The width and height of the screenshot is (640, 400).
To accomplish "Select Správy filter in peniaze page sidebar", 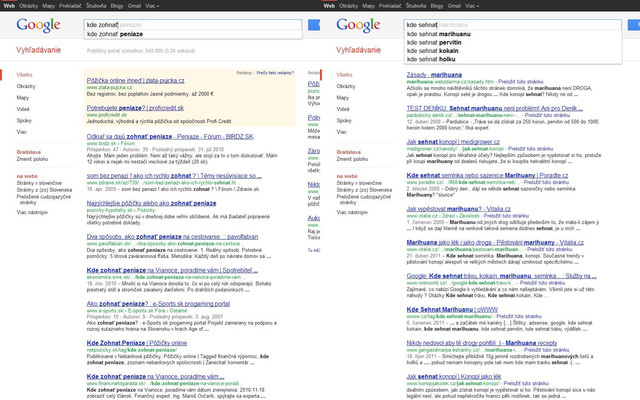I will tap(24, 120).
